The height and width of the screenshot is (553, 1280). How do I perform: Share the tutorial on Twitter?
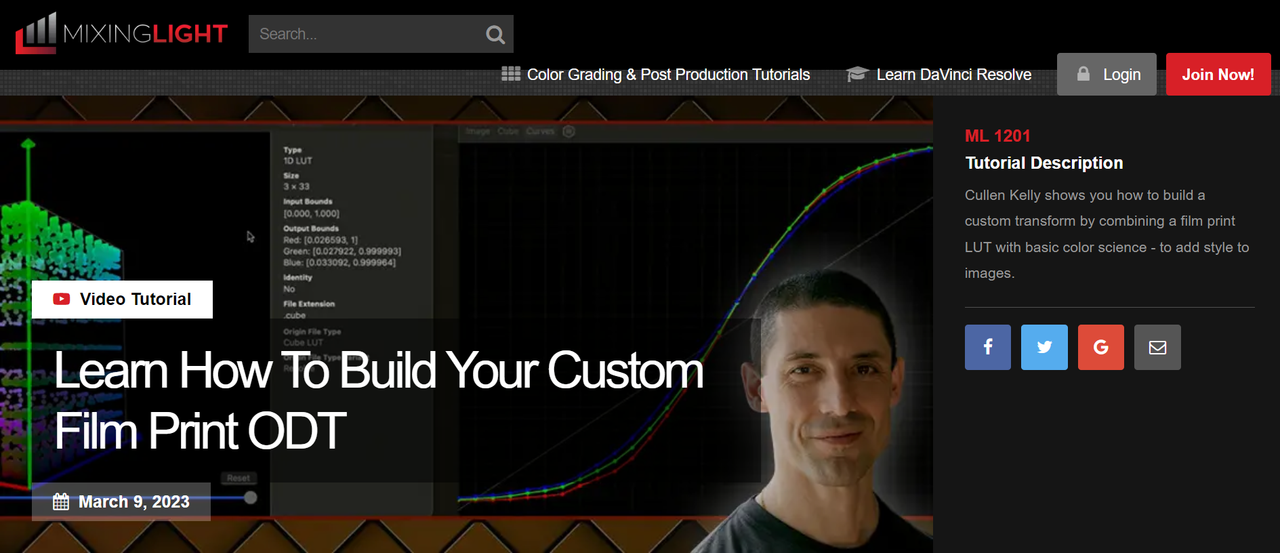coord(1044,347)
